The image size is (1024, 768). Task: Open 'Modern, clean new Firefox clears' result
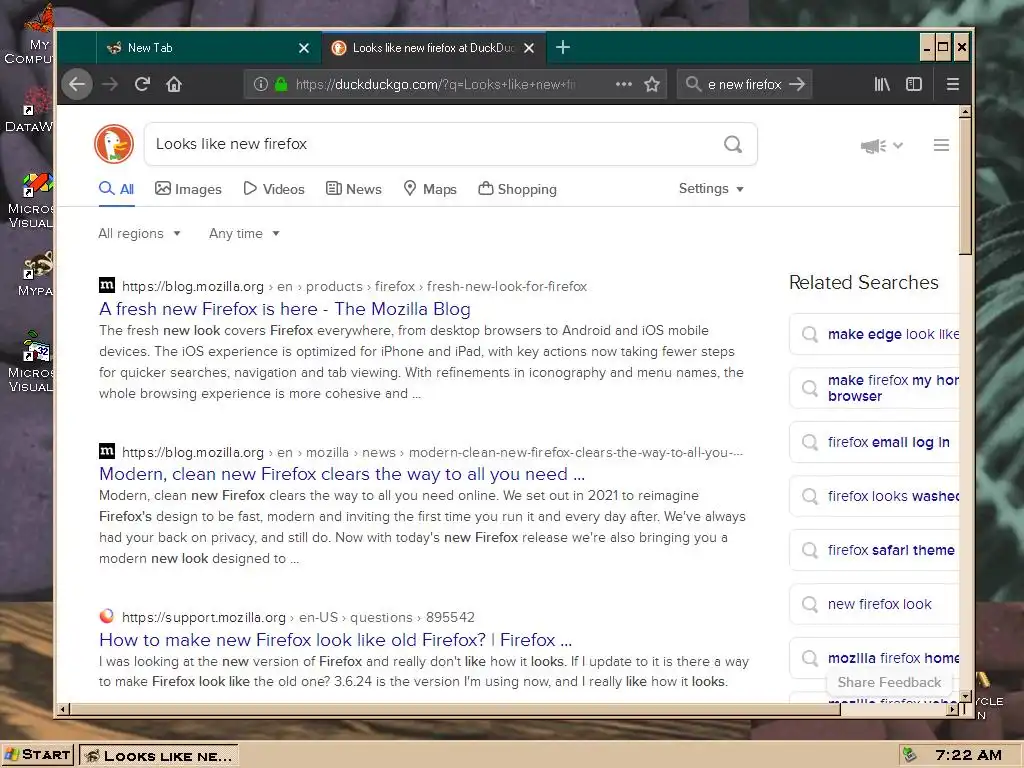tap(342, 473)
